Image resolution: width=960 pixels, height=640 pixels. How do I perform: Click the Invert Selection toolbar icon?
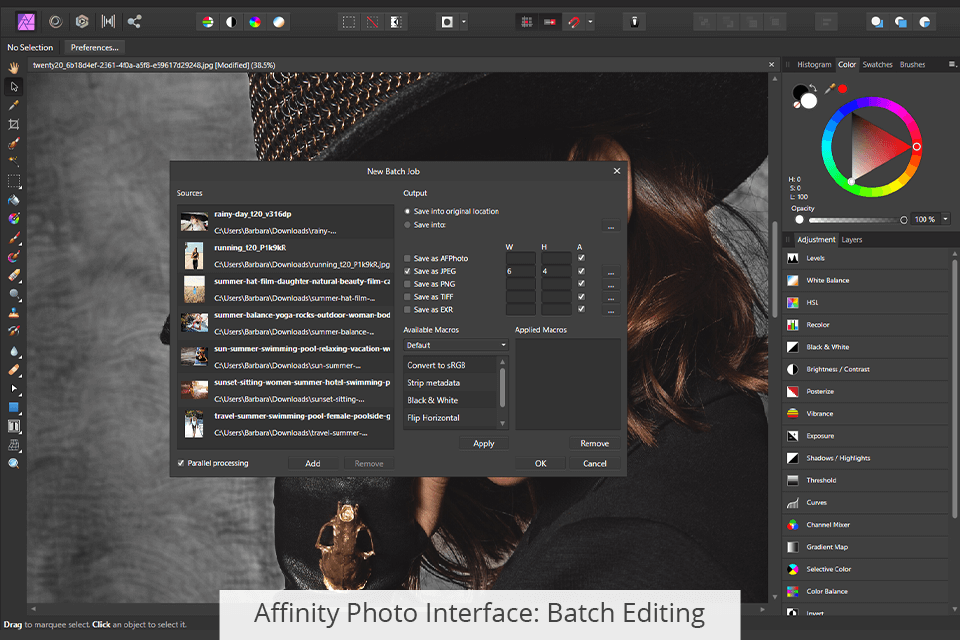click(396, 22)
